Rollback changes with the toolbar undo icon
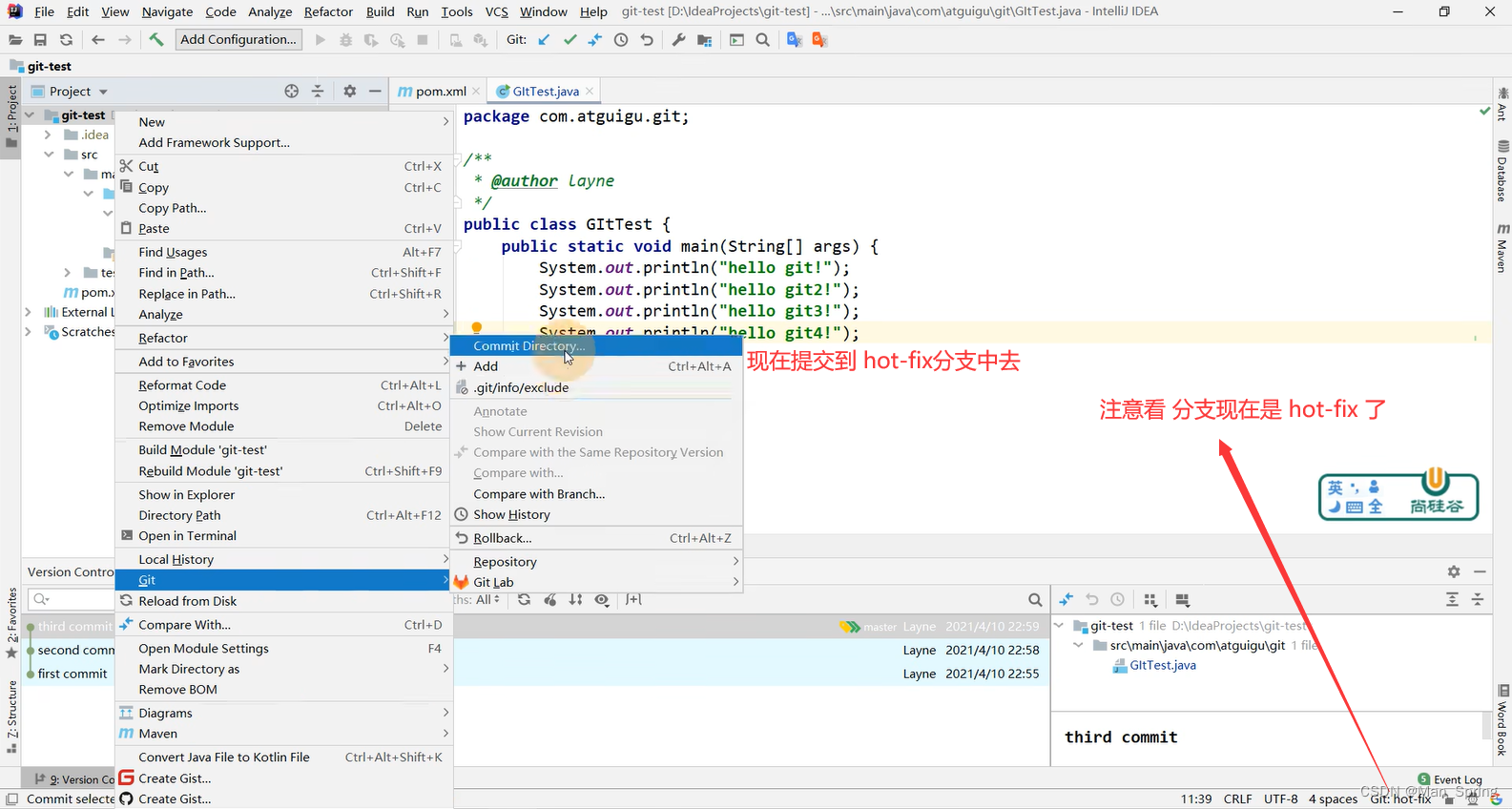Viewport: 1512px width, 809px height. point(647,40)
